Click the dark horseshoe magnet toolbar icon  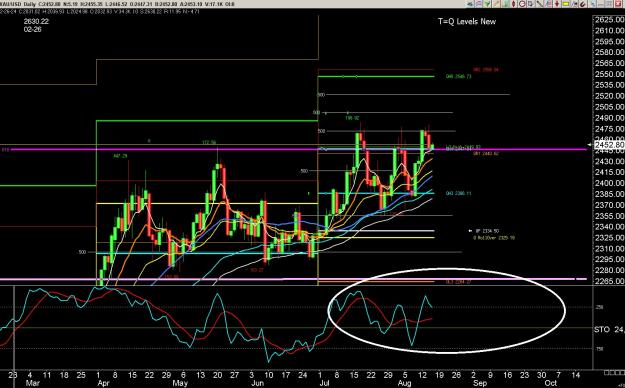pos(582,4)
